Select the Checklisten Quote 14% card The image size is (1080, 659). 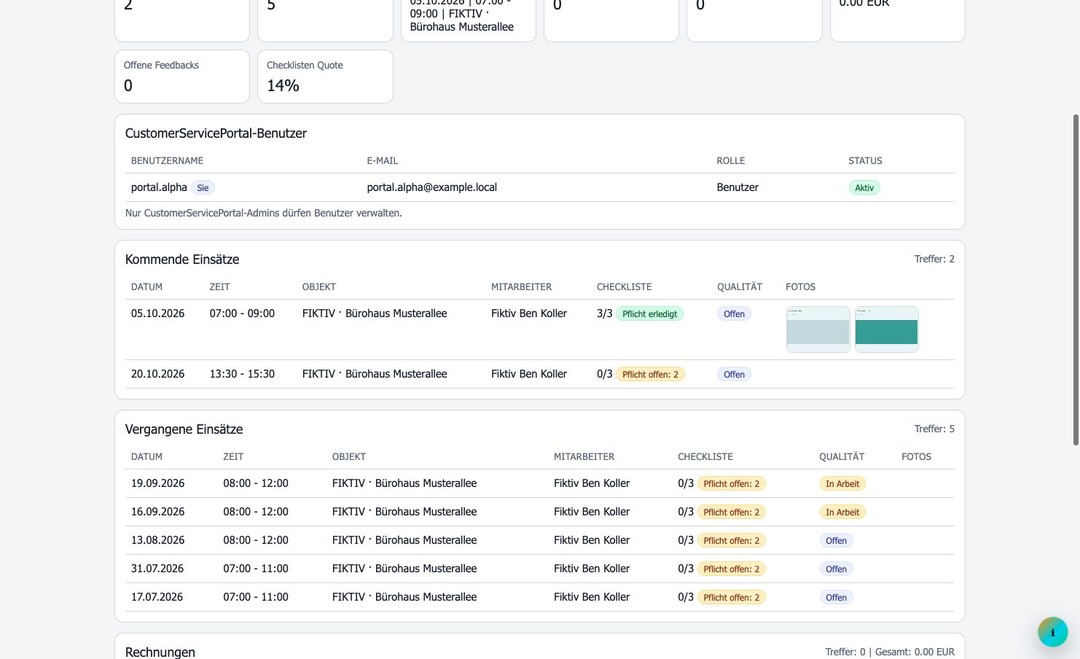325,76
